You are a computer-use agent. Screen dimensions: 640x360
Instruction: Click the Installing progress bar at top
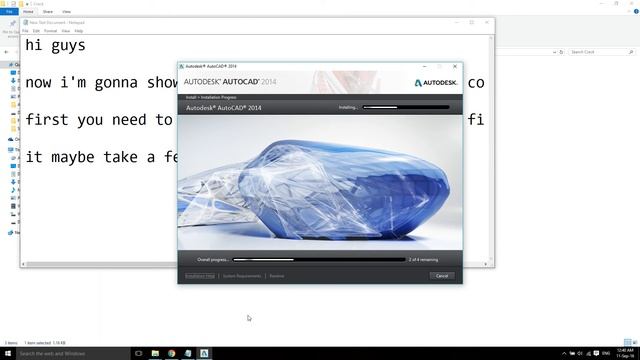pyautogui.click(x=406, y=107)
